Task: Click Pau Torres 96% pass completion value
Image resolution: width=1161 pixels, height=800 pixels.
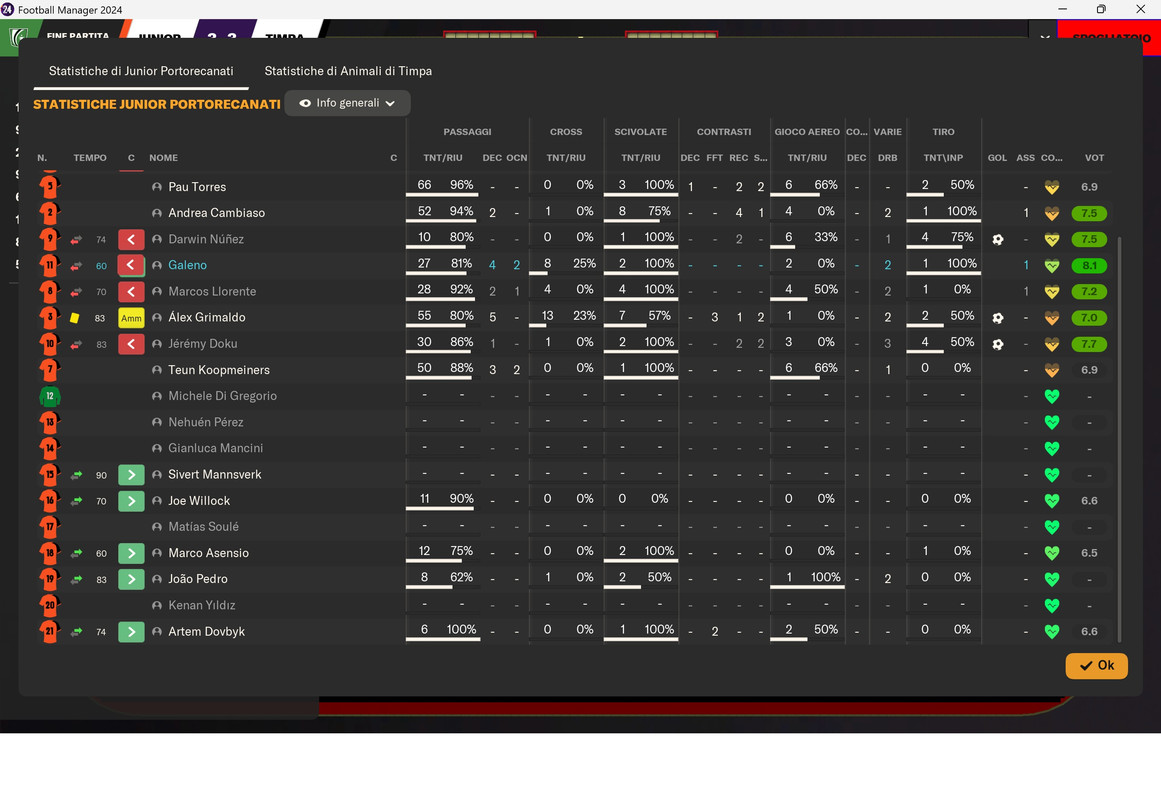Action: pyautogui.click(x=461, y=185)
